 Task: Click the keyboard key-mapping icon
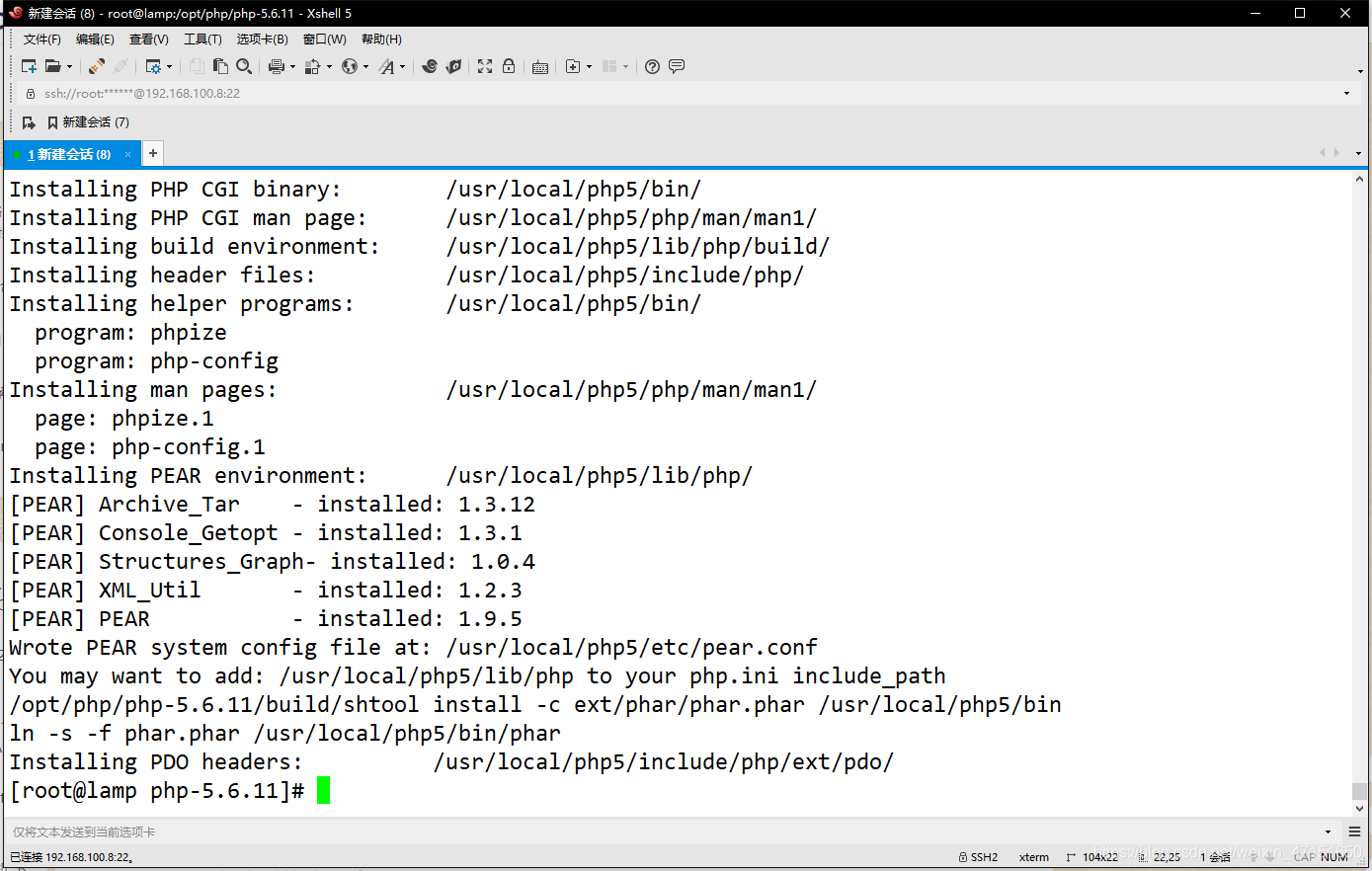pos(540,67)
